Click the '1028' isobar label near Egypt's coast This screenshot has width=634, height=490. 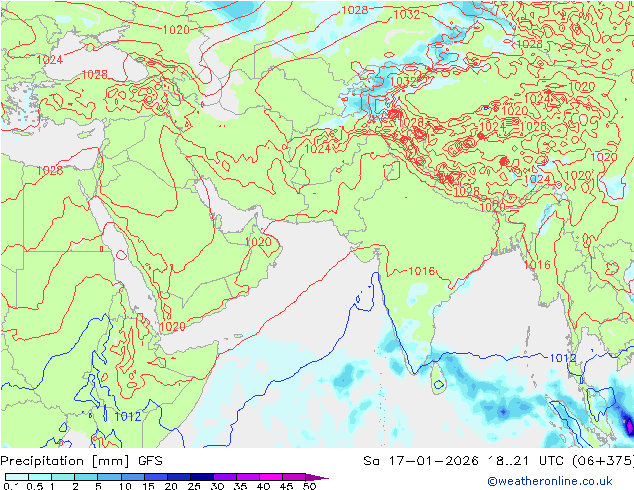[x=50, y=170]
